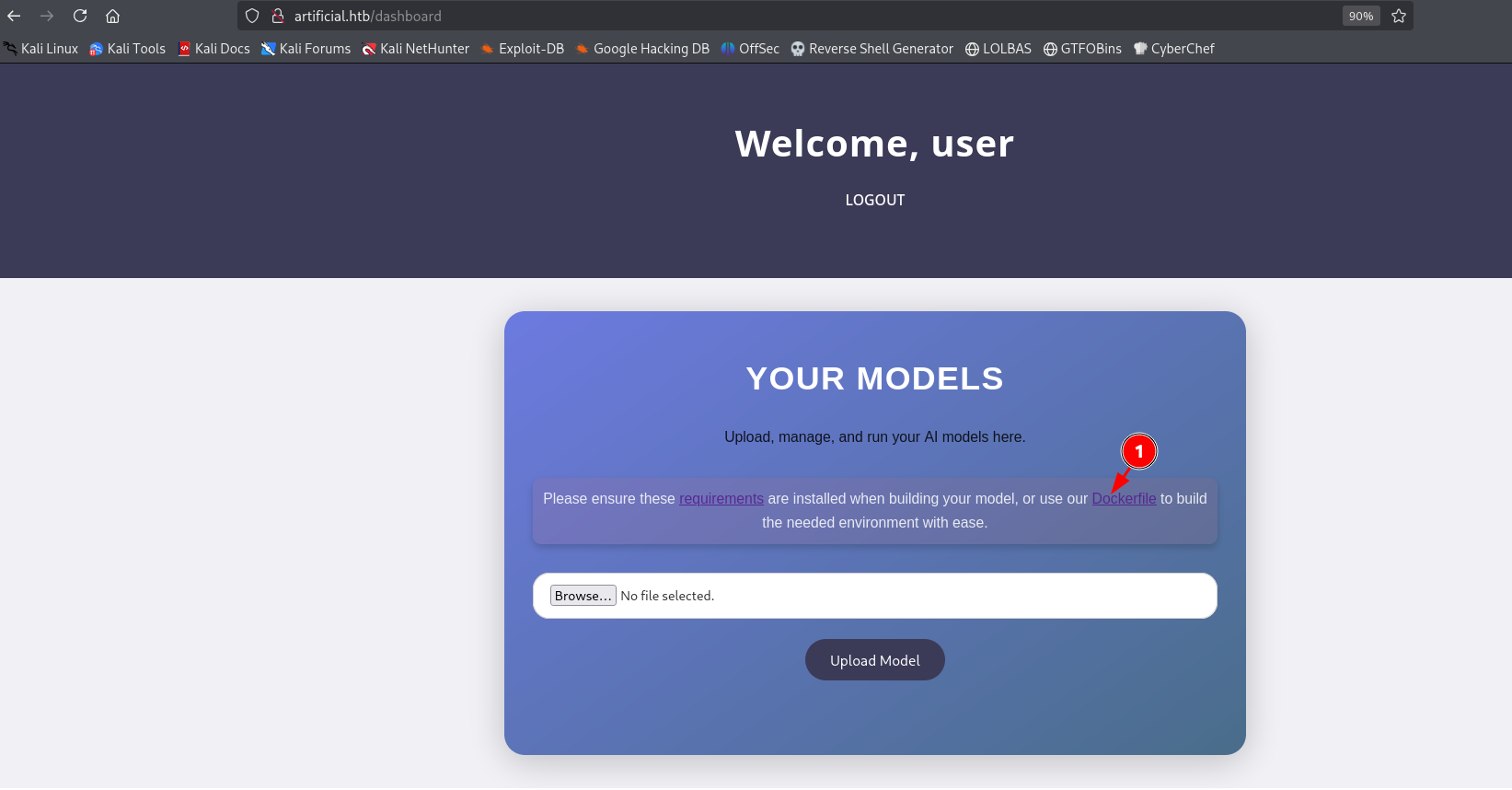
Task: Reload the current page
Action: pos(80,16)
